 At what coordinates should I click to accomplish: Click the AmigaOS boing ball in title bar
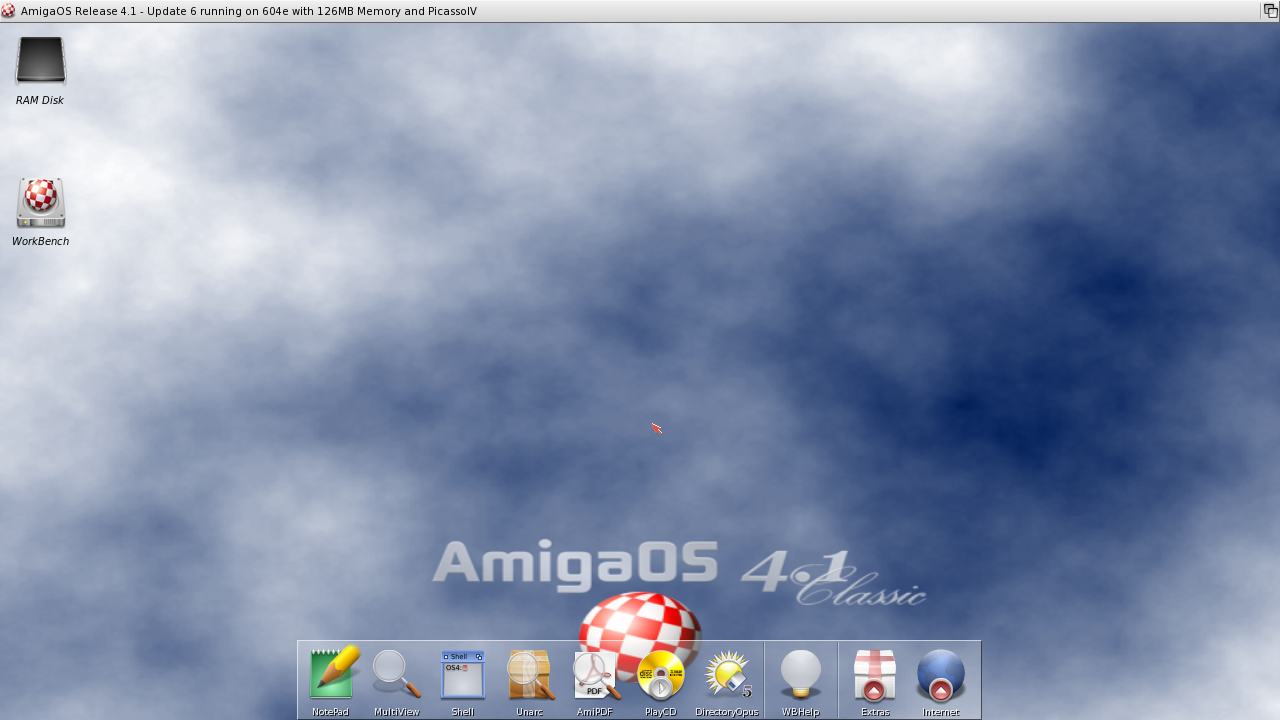point(8,11)
